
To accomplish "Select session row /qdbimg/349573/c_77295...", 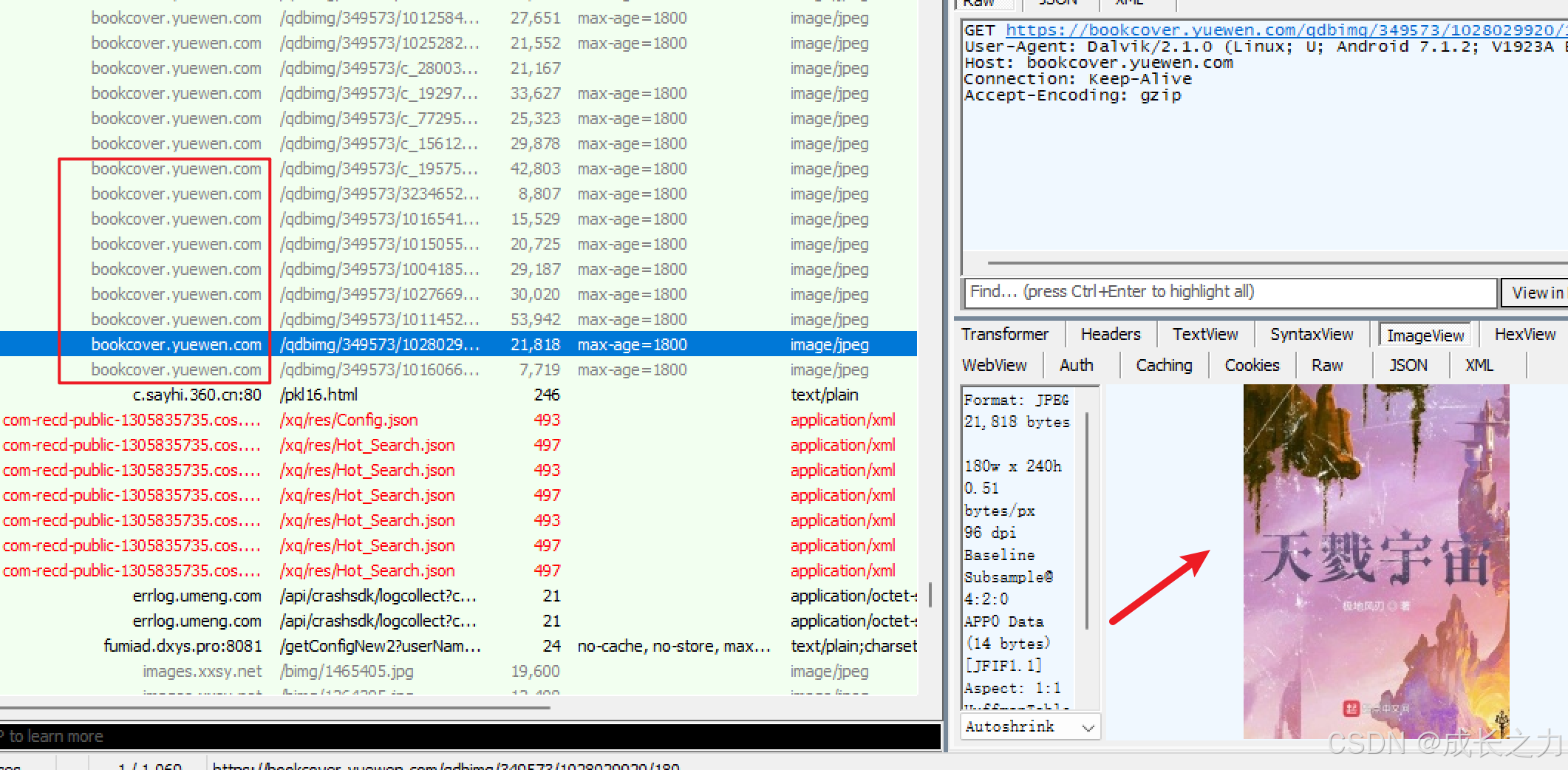I will [x=458, y=118].
